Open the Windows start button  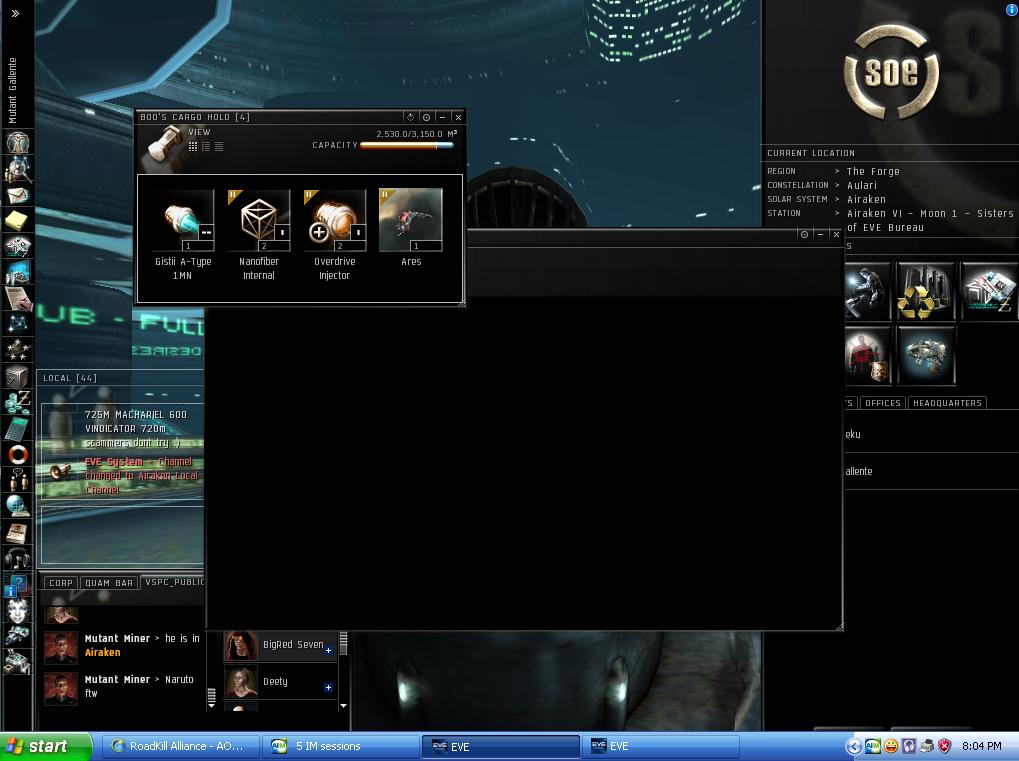click(45, 746)
